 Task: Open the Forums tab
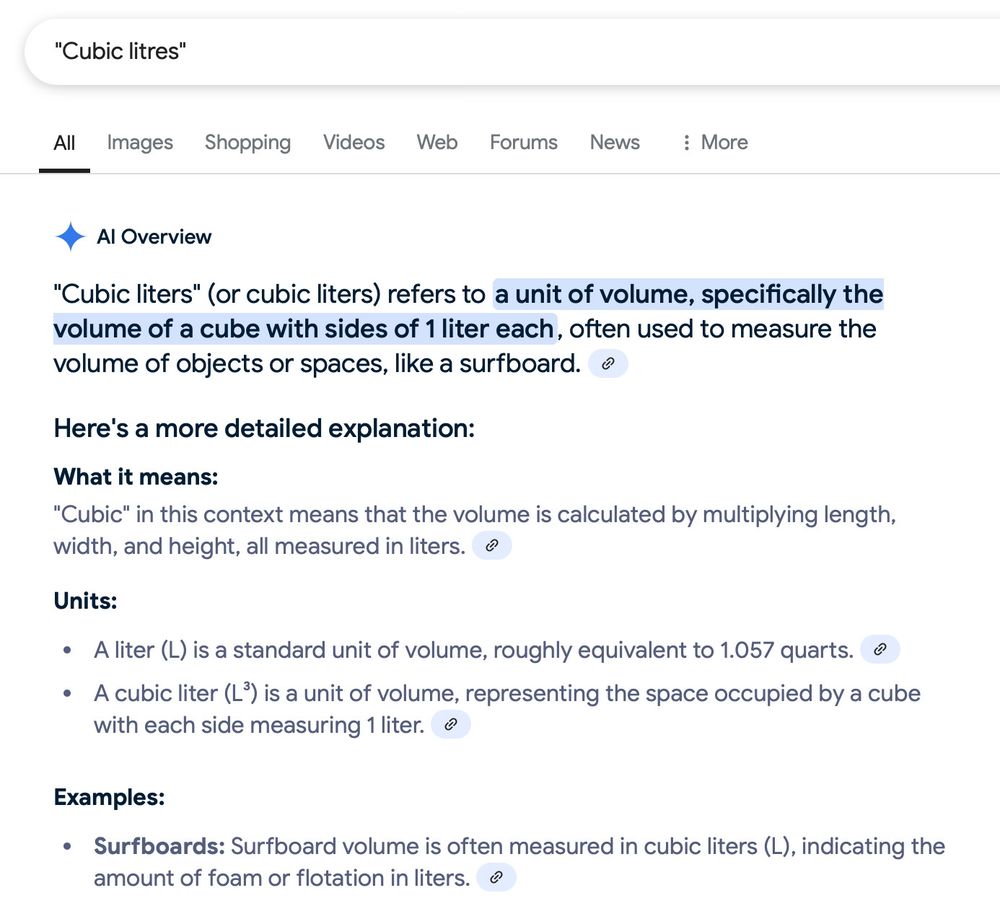(523, 142)
